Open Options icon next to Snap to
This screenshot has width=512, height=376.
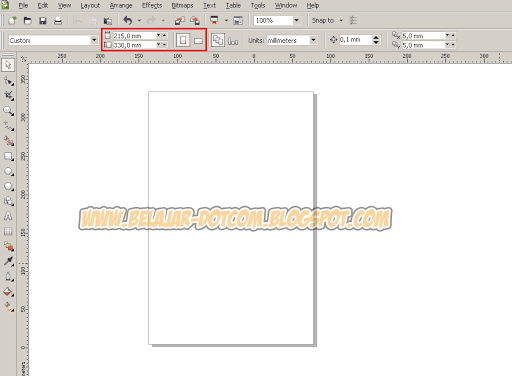[353, 21]
